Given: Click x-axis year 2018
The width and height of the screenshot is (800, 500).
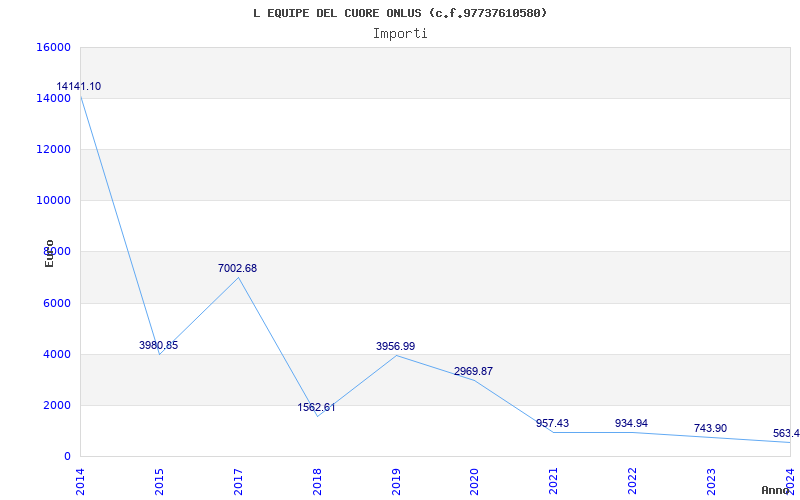Looking at the screenshot, I should click(x=317, y=481).
